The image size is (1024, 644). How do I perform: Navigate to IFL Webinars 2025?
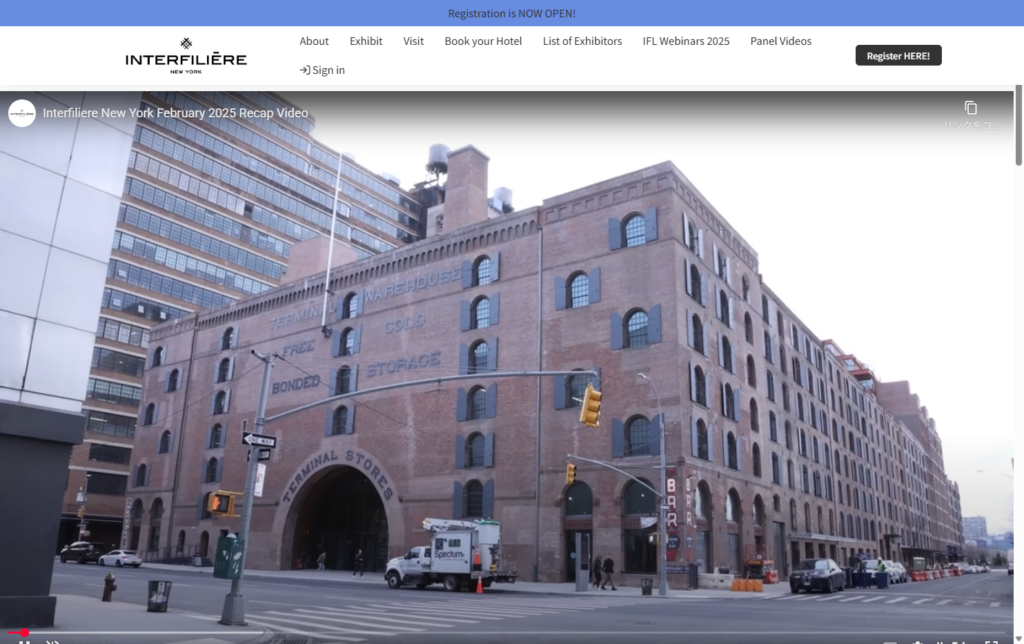coord(686,41)
